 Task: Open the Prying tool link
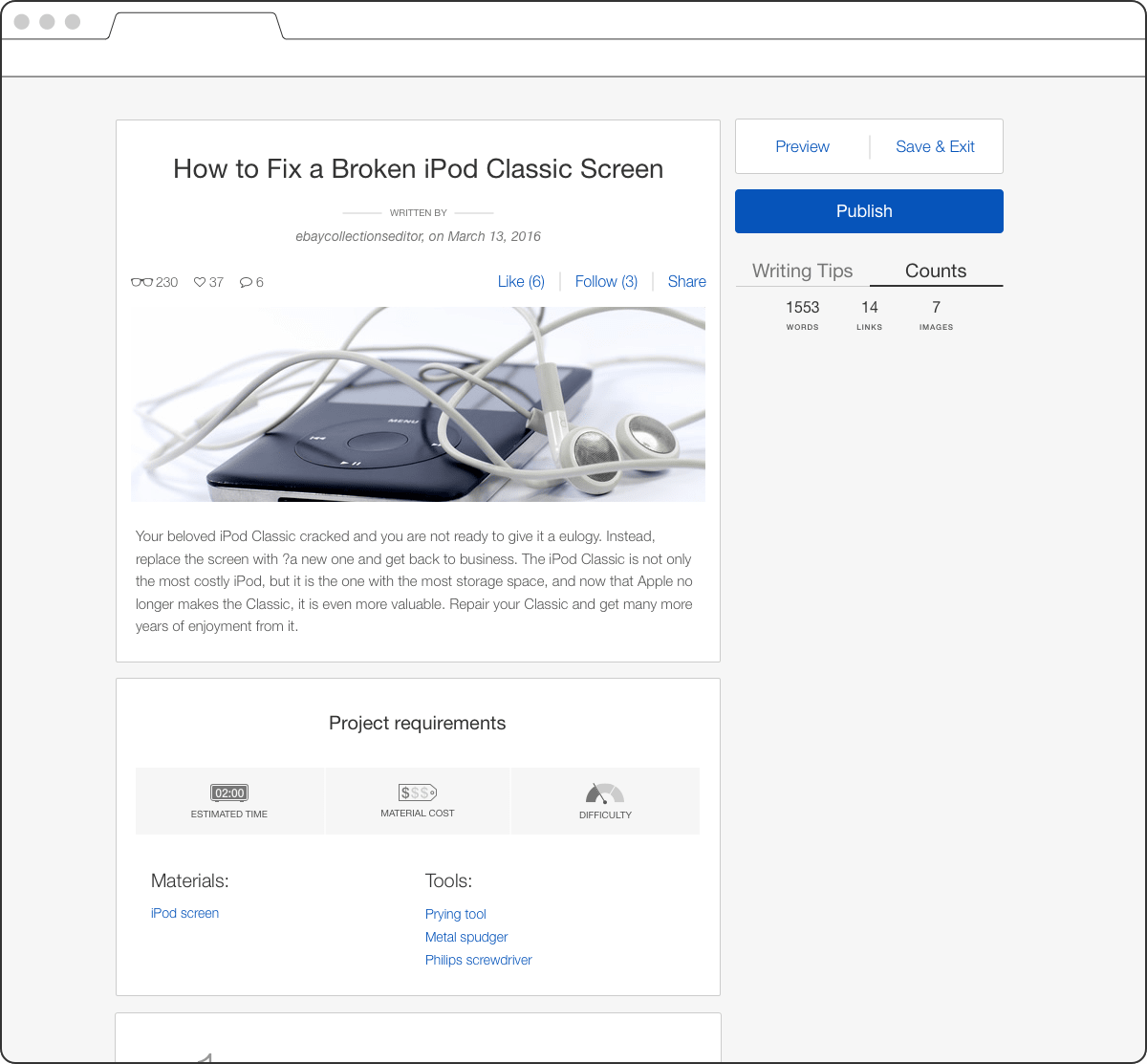[x=456, y=914]
